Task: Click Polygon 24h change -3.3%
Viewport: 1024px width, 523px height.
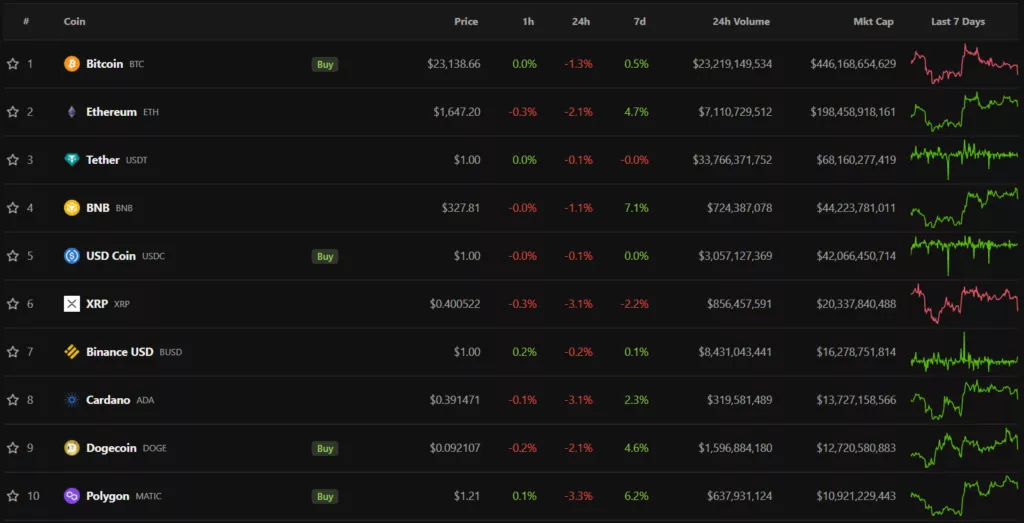Action: 579,496
